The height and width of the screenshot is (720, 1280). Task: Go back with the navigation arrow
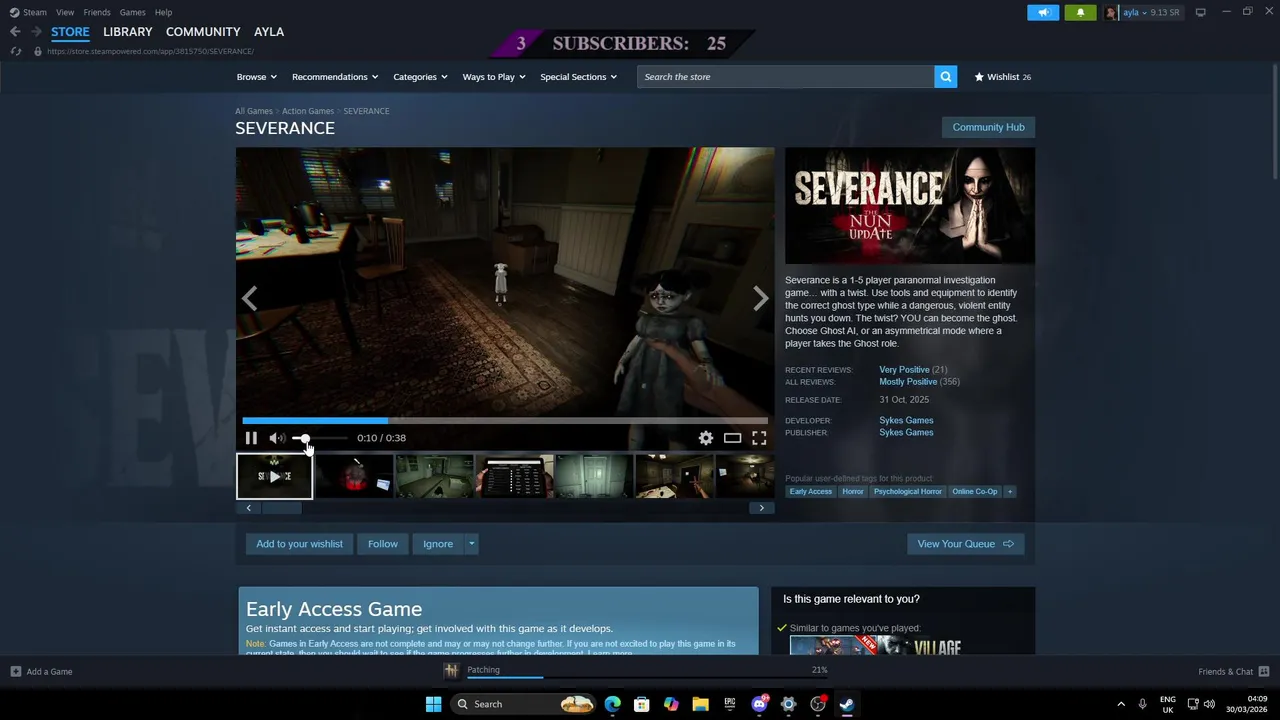click(15, 32)
